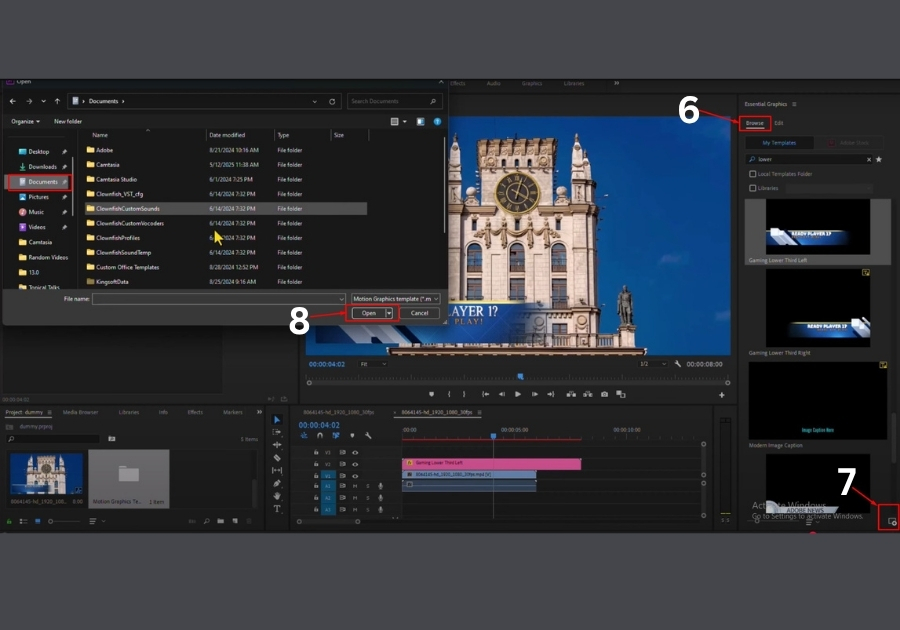Screen dimensions: 900x630
Task: Enable the Libraries checkbox
Action: click(753, 187)
